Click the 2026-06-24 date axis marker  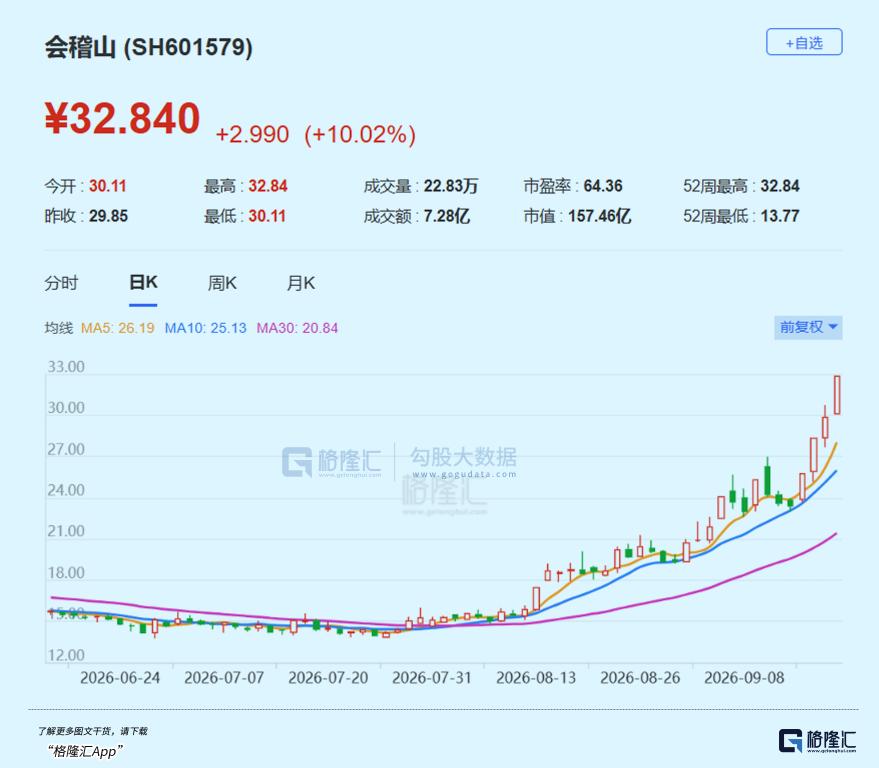pos(120,678)
